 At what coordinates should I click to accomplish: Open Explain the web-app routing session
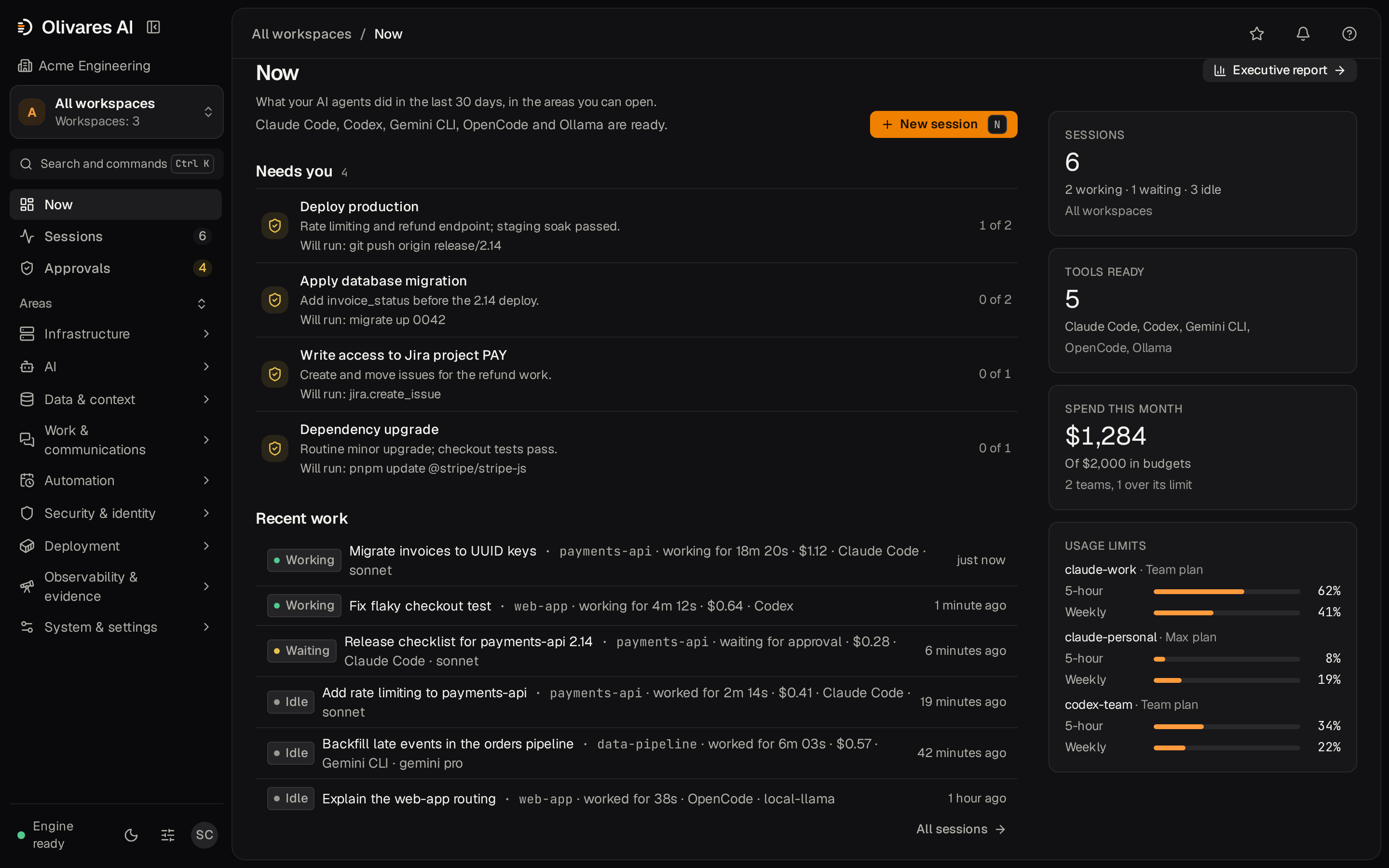click(637, 799)
